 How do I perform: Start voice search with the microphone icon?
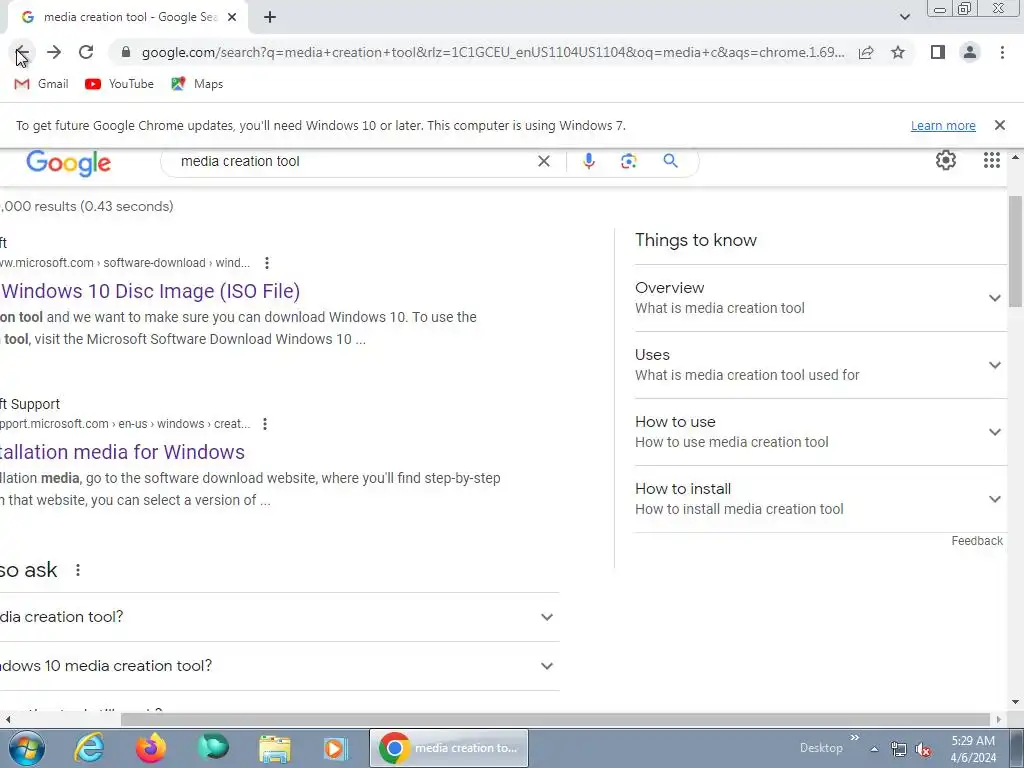point(588,161)
